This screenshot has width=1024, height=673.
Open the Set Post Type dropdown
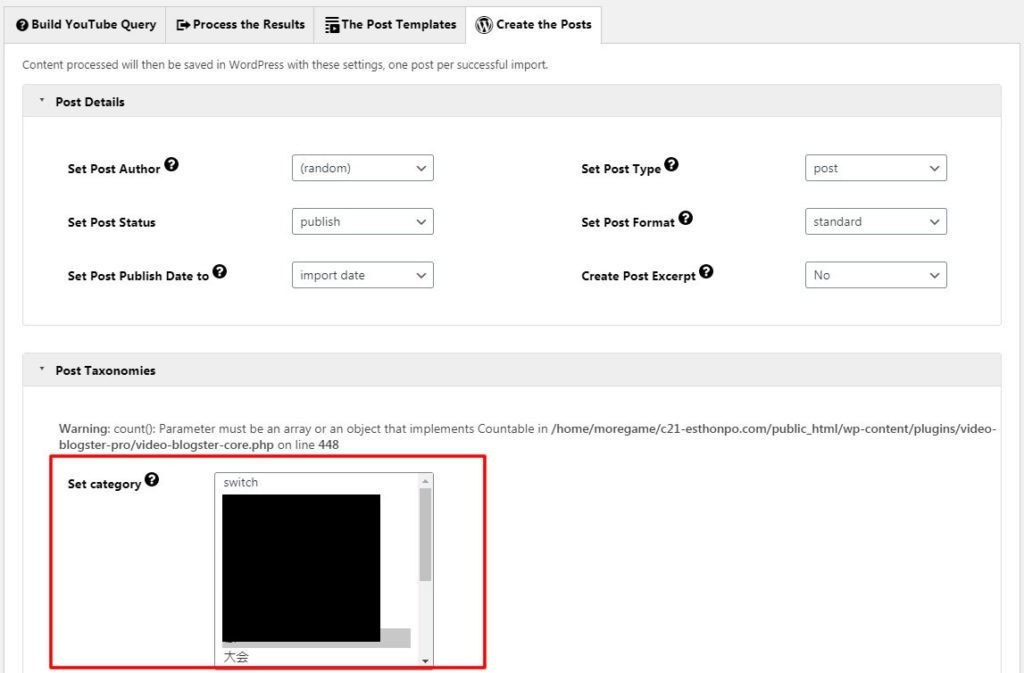click(x=876, y=168)
